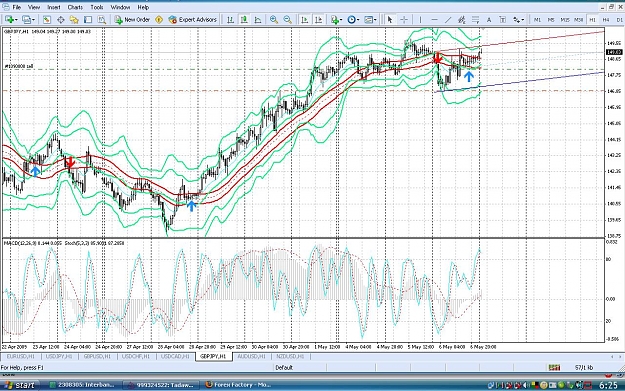
Task: Open the Insert menu
Action: point(54,7)
